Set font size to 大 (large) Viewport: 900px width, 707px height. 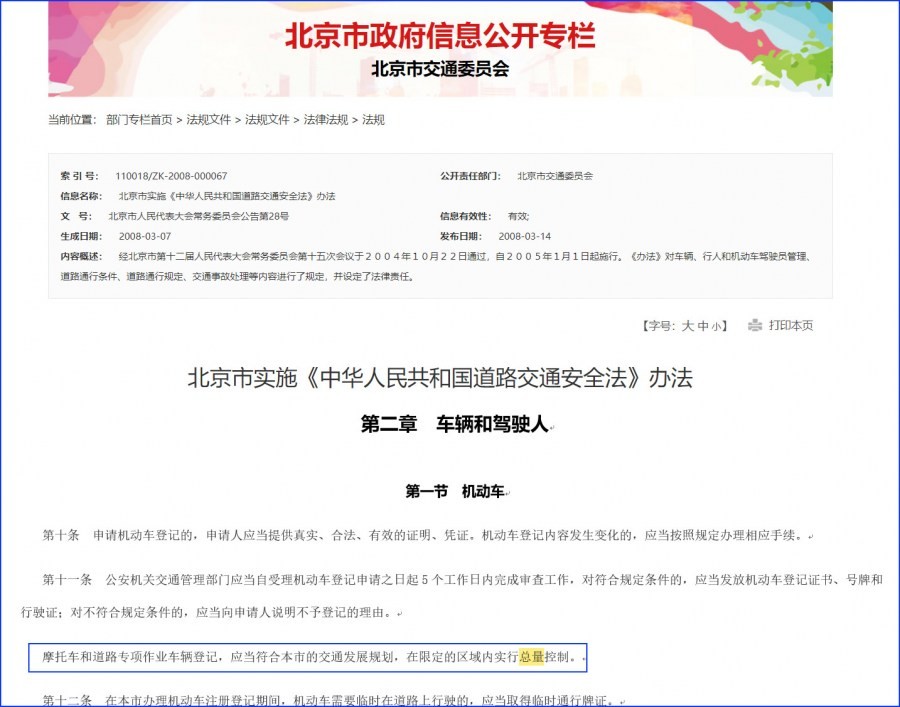687,326
